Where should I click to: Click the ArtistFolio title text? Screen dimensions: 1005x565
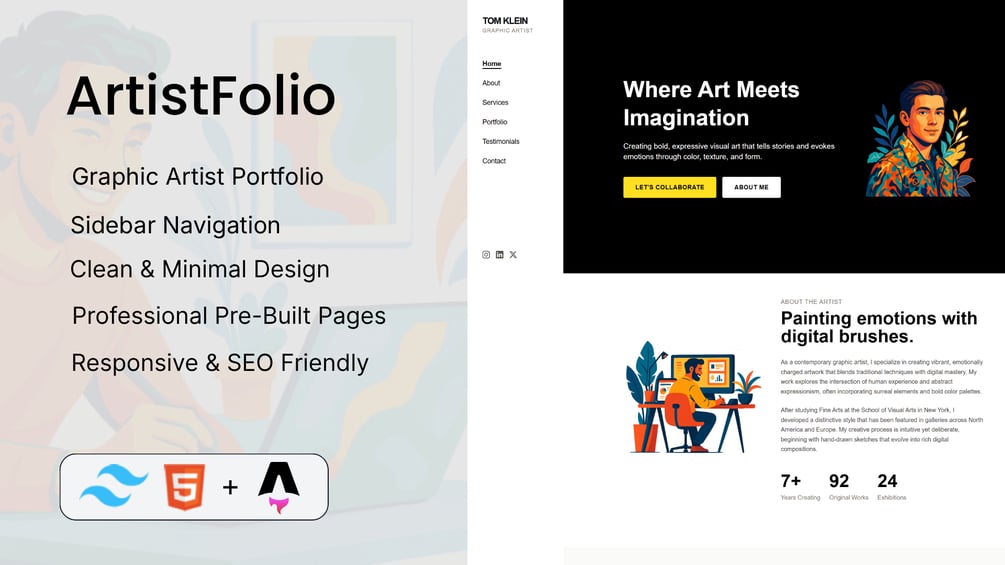click(201, 96)
